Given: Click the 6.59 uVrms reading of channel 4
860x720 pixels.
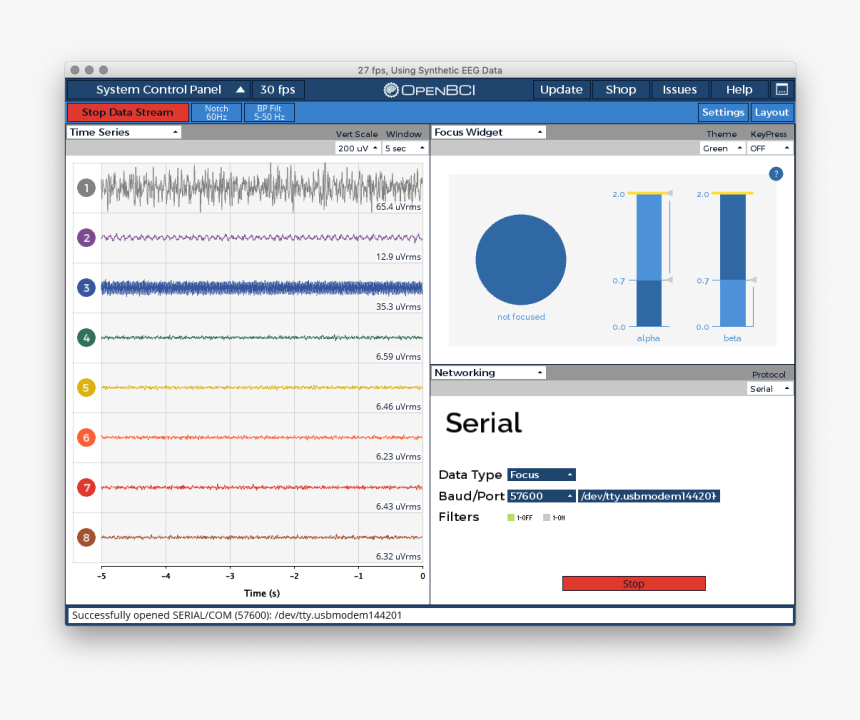Looking at the screenshot, I should (398, 356).
